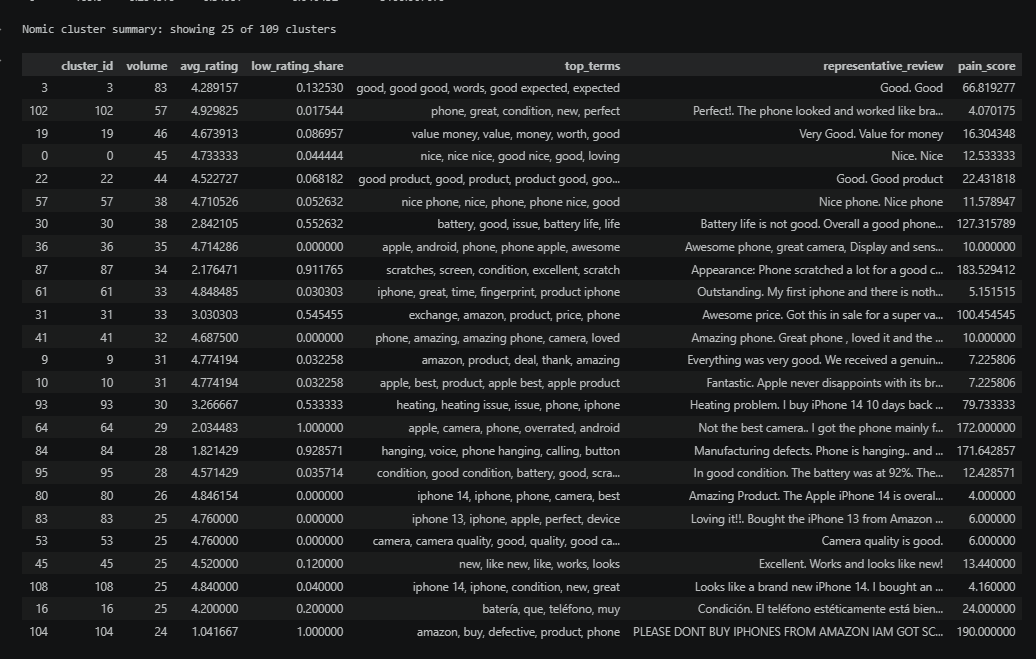
Task: Click review 'Looks like a brand new iPhone 14'
Action: pos(819,587)
